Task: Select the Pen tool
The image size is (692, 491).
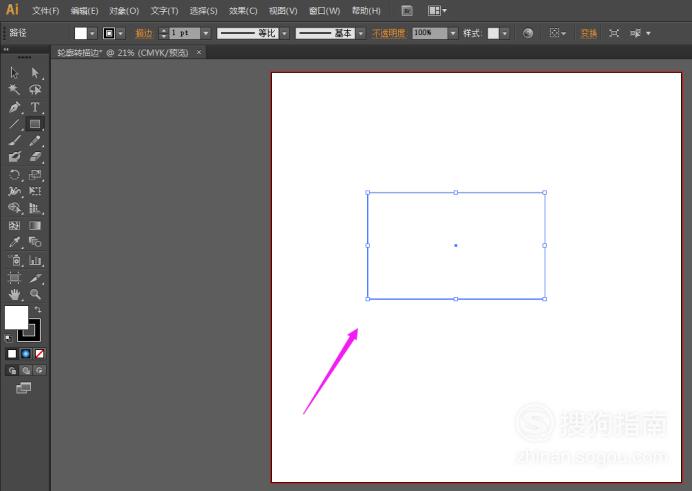Action: 15,107
